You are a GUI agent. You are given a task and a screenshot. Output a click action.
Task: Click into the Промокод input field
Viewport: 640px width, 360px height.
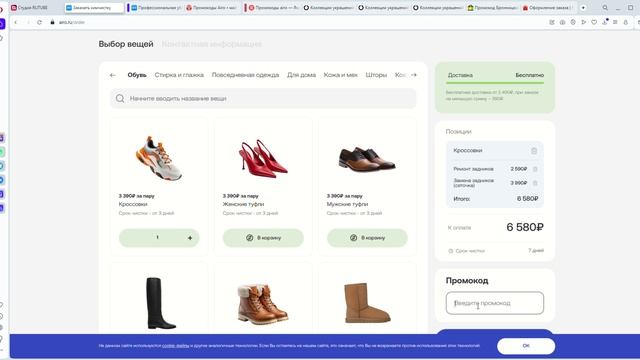pyautogui.click(x=495, y=303)
